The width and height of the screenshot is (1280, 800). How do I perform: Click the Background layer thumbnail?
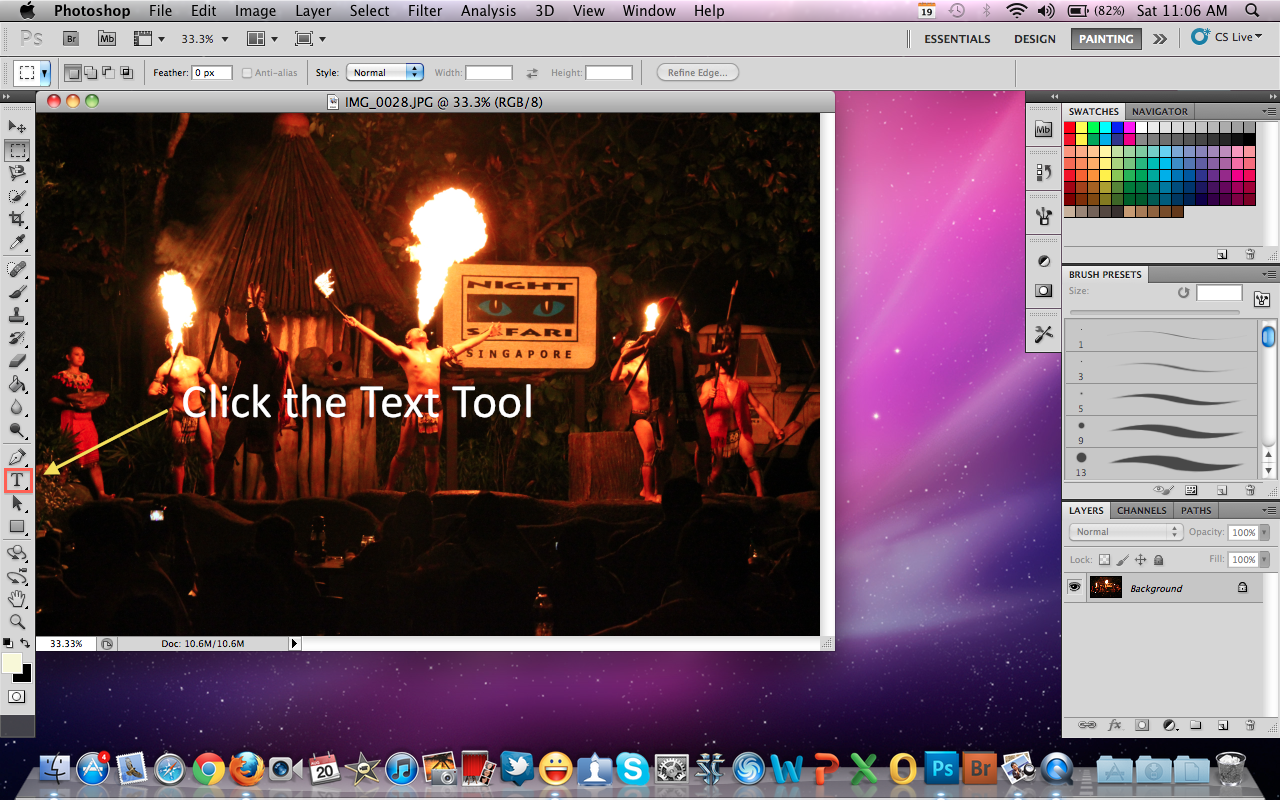1106,587
